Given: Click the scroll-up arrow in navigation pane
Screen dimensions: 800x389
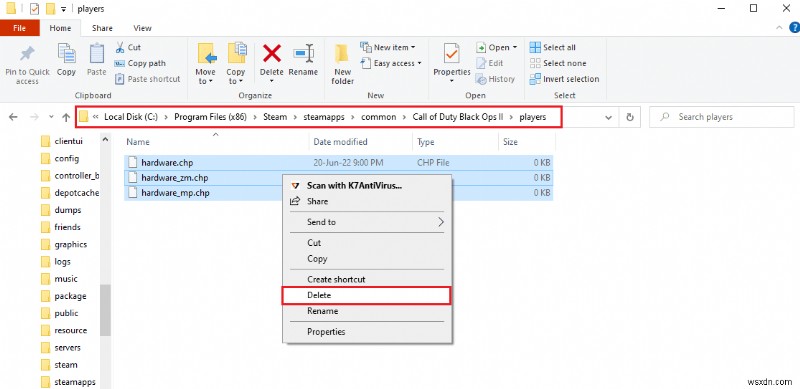Looking at the screenshot, I should (105, 139).
